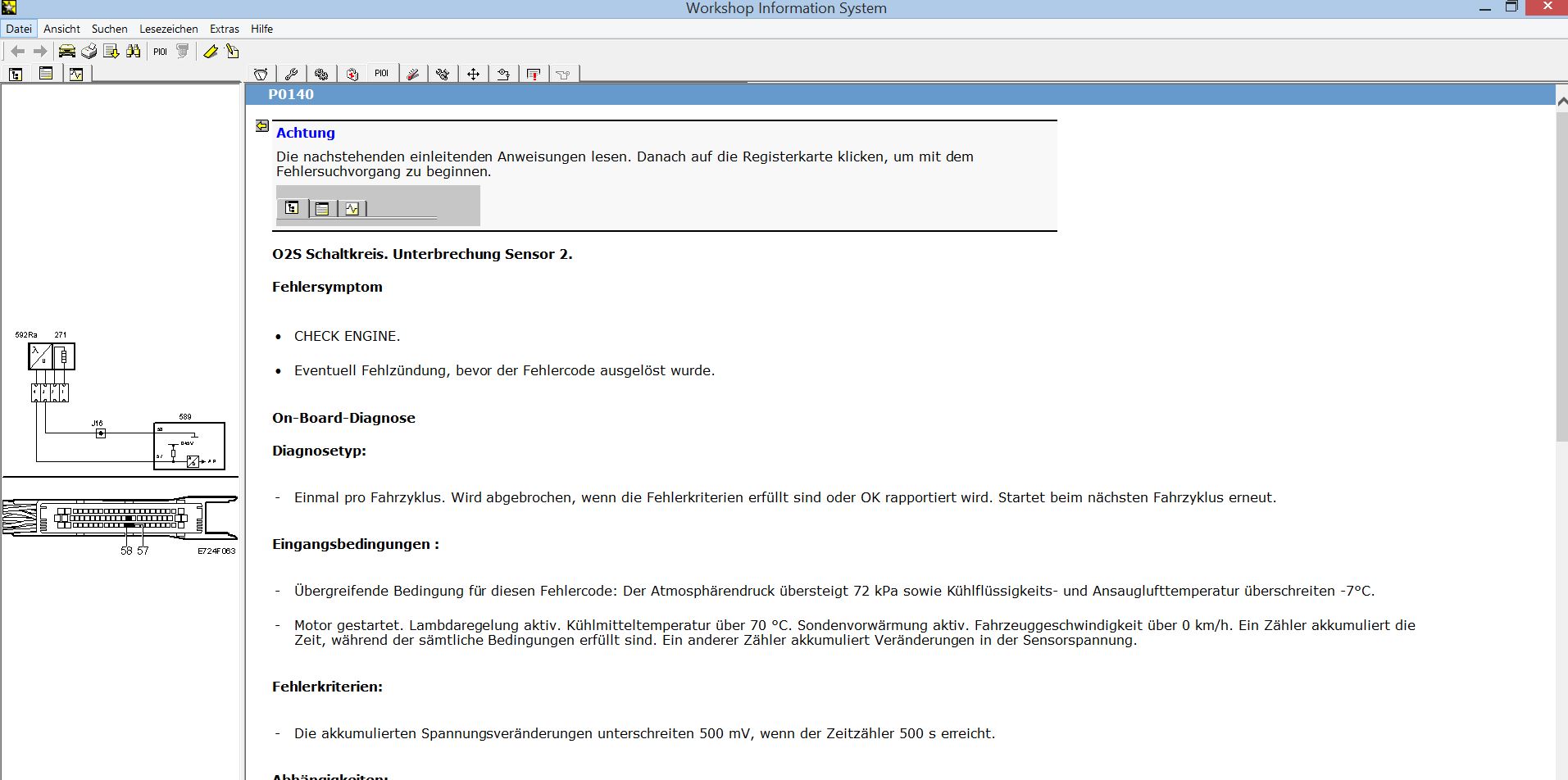This screenshot has height=780, width=1568.
Task: Open the gears components tab
Action: point(321,74)
